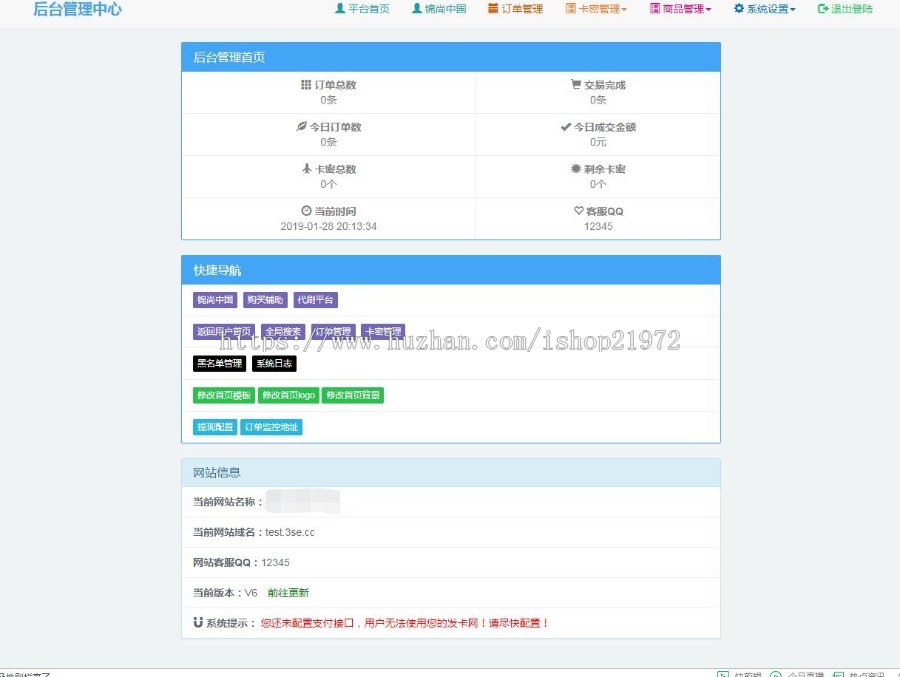Click the blue 提现配置 button
Viewport: 900px width, 677px height.
pos(215,427)
